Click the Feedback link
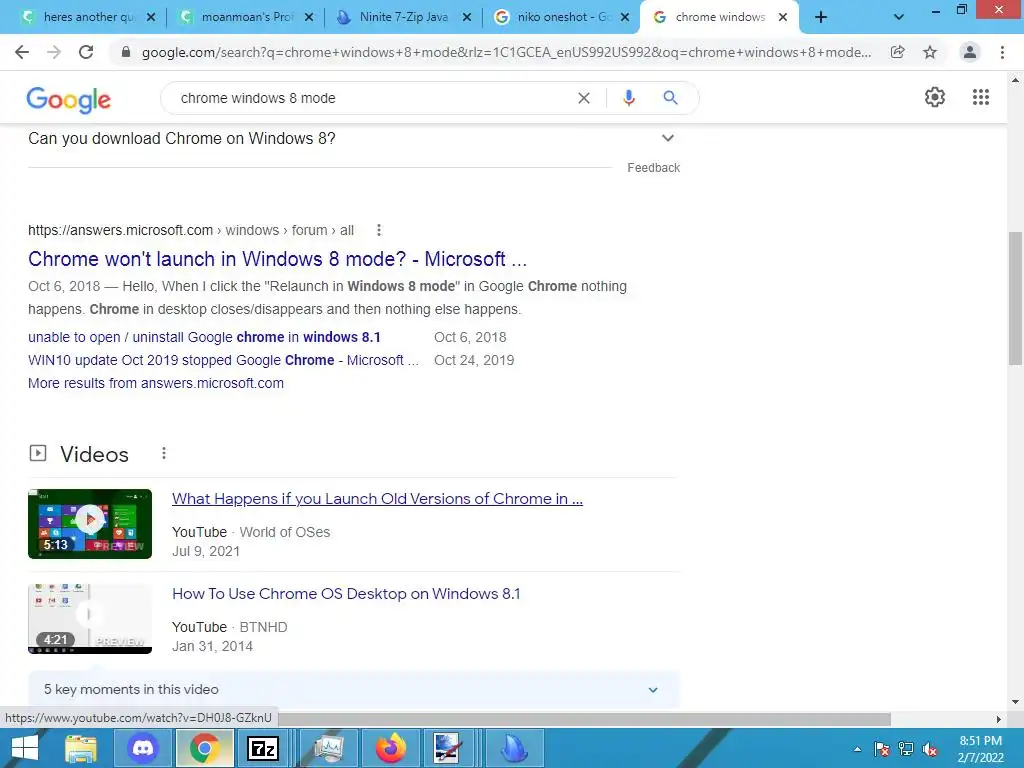This screenshot has width=1024, height=768. [x=653, y=168]
